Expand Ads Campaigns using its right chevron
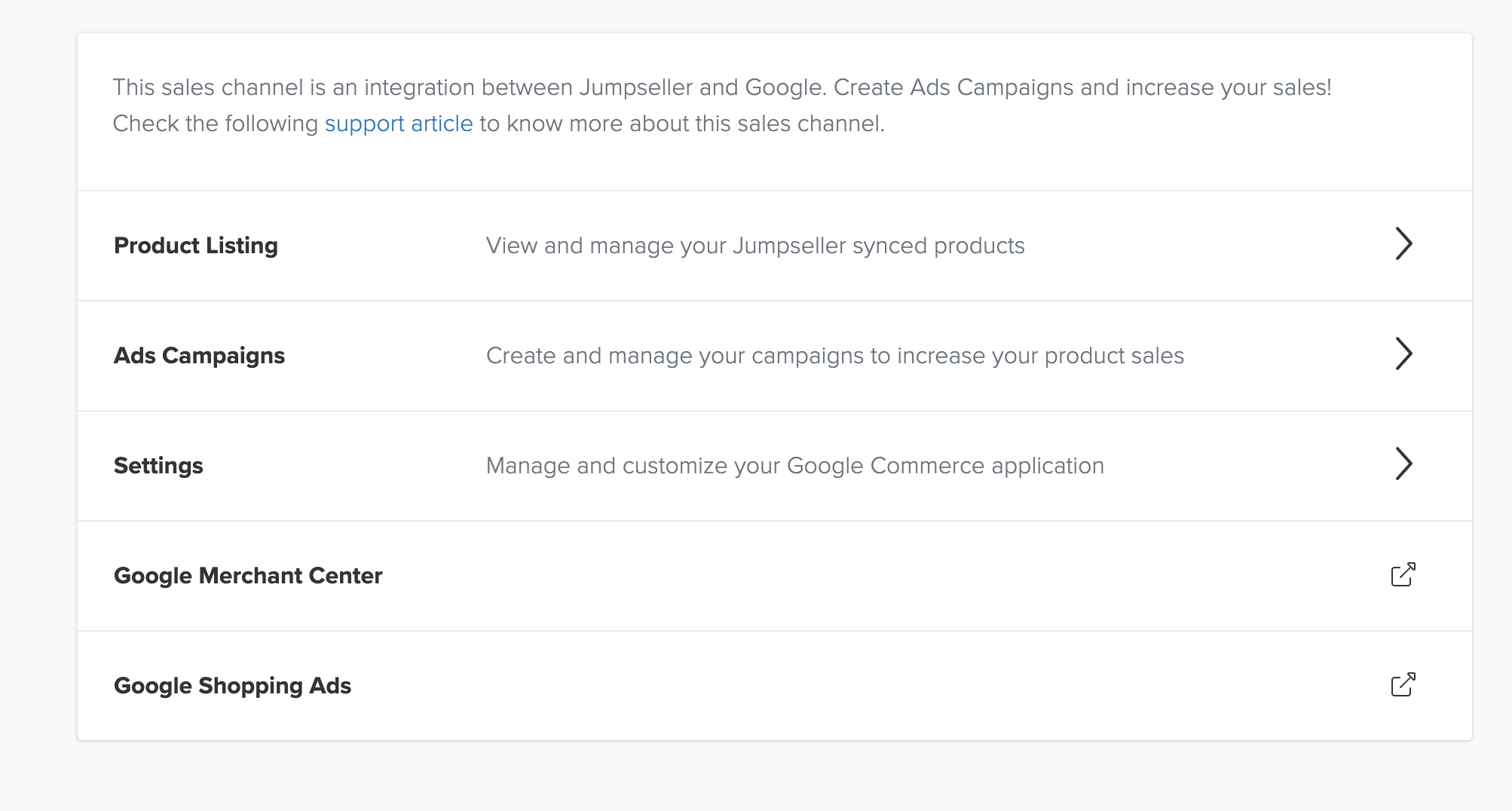 [1403, 354]
